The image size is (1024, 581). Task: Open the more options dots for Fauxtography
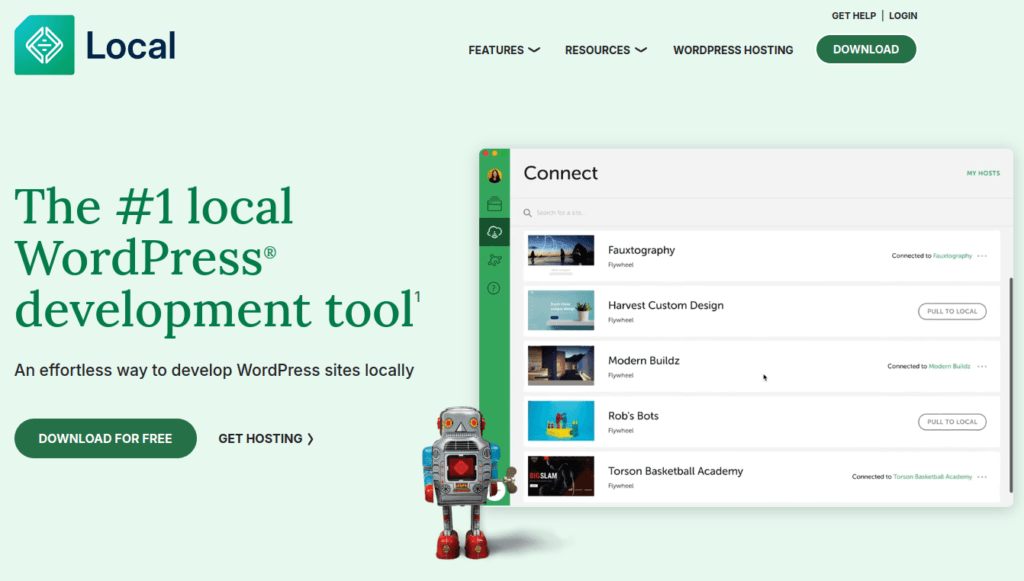click(982, 256)
